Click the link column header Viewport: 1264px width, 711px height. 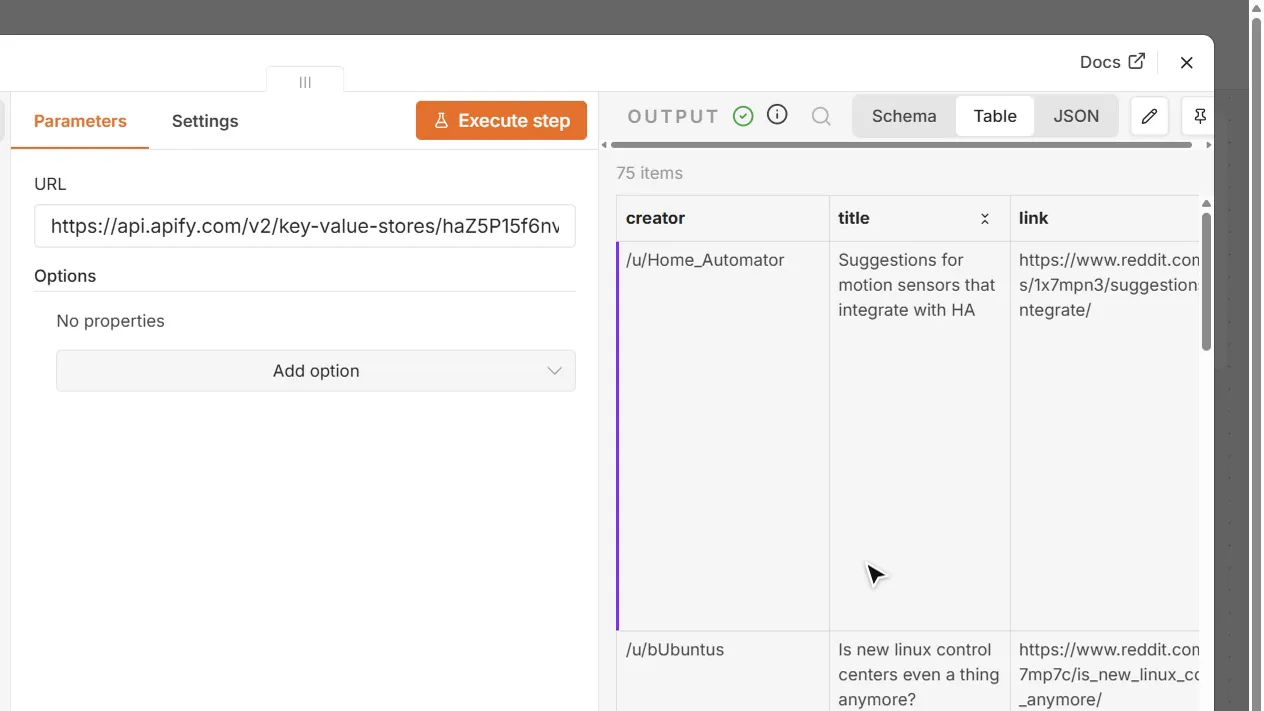(x=1105, y=218)
